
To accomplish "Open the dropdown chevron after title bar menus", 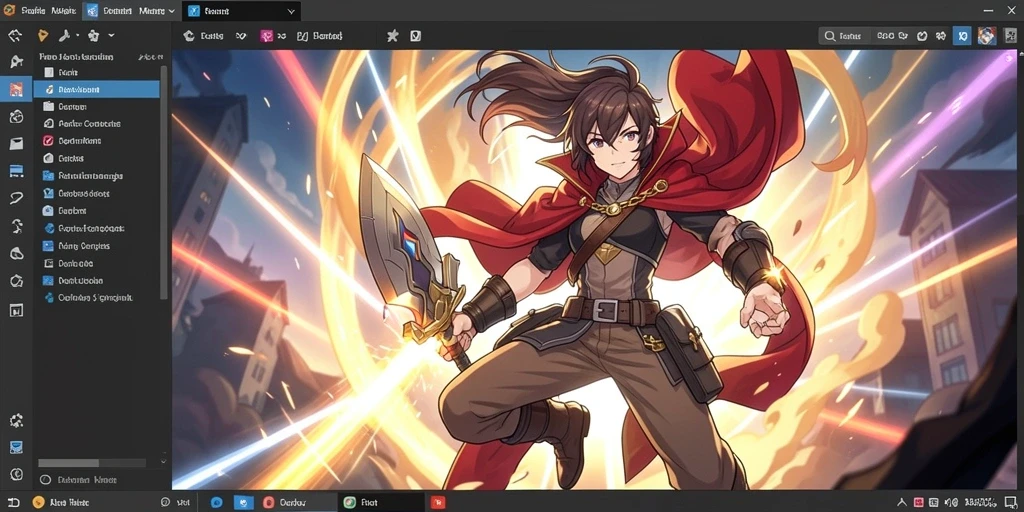I will 171,10.
